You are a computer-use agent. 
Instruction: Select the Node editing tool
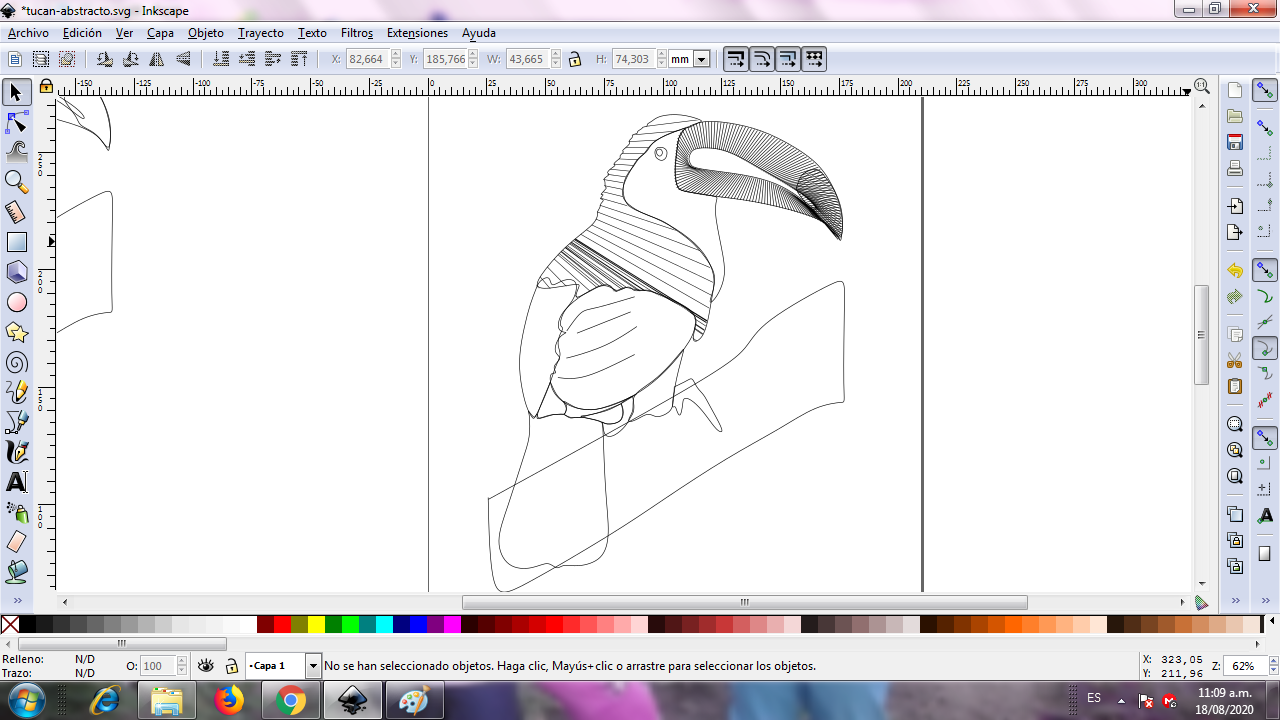[16, 123]
